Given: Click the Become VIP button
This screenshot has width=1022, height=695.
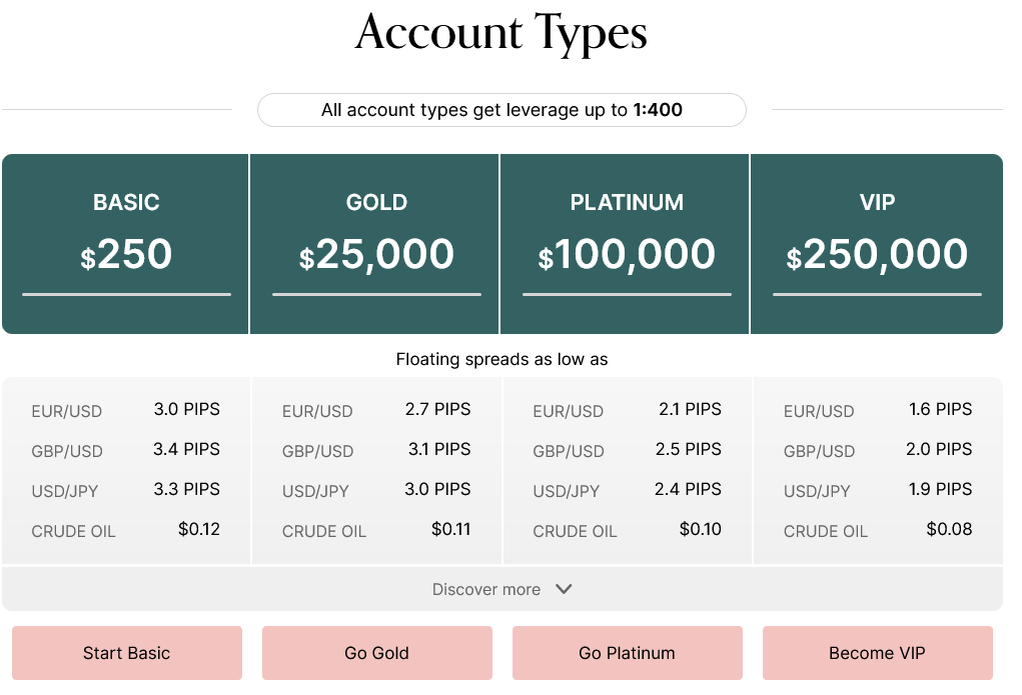Looking at the screenshot, I should (x=877, y=653).
